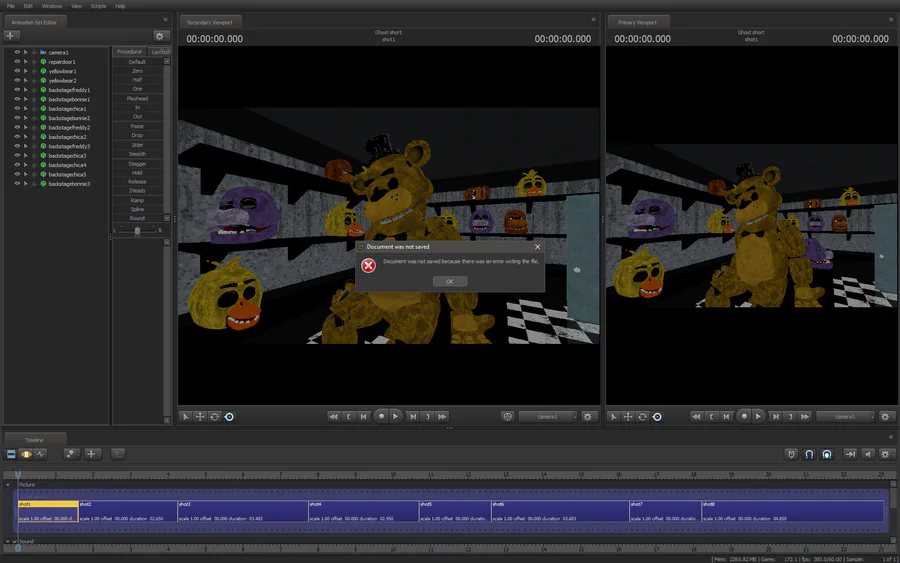Image resolution: width=900 pixels, height=563 pixels.
Task: Switch to the Clip Editor mode icon
Action: [11, 454]
